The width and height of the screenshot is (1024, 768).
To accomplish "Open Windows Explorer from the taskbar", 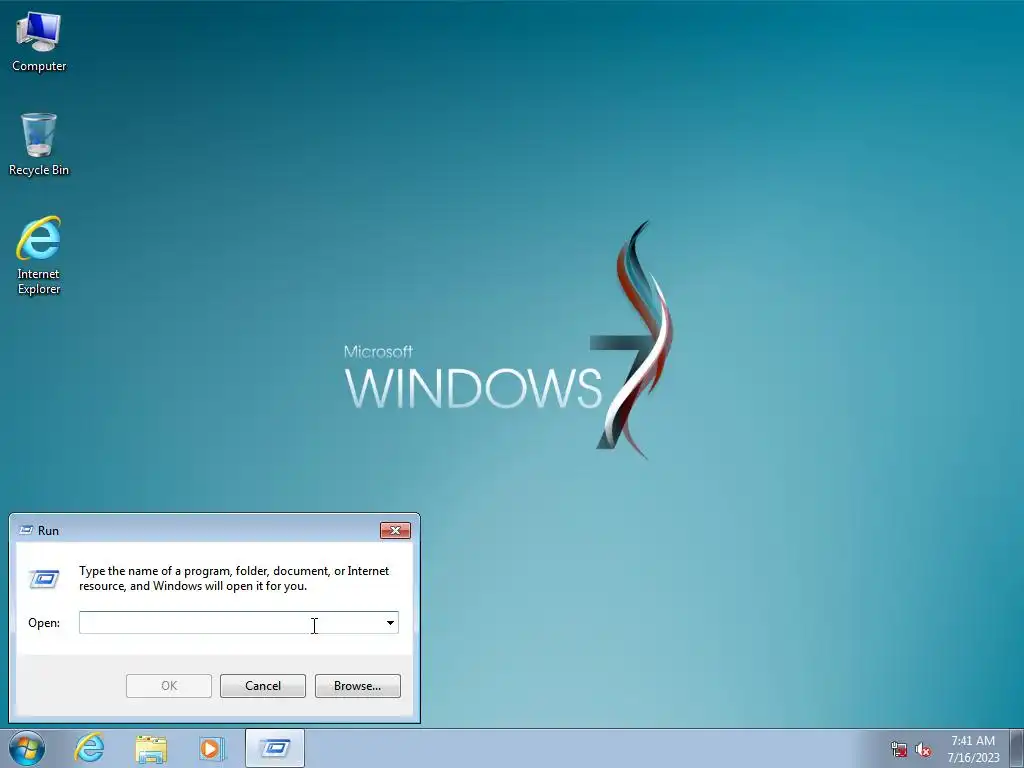I will tap(151, 748).
